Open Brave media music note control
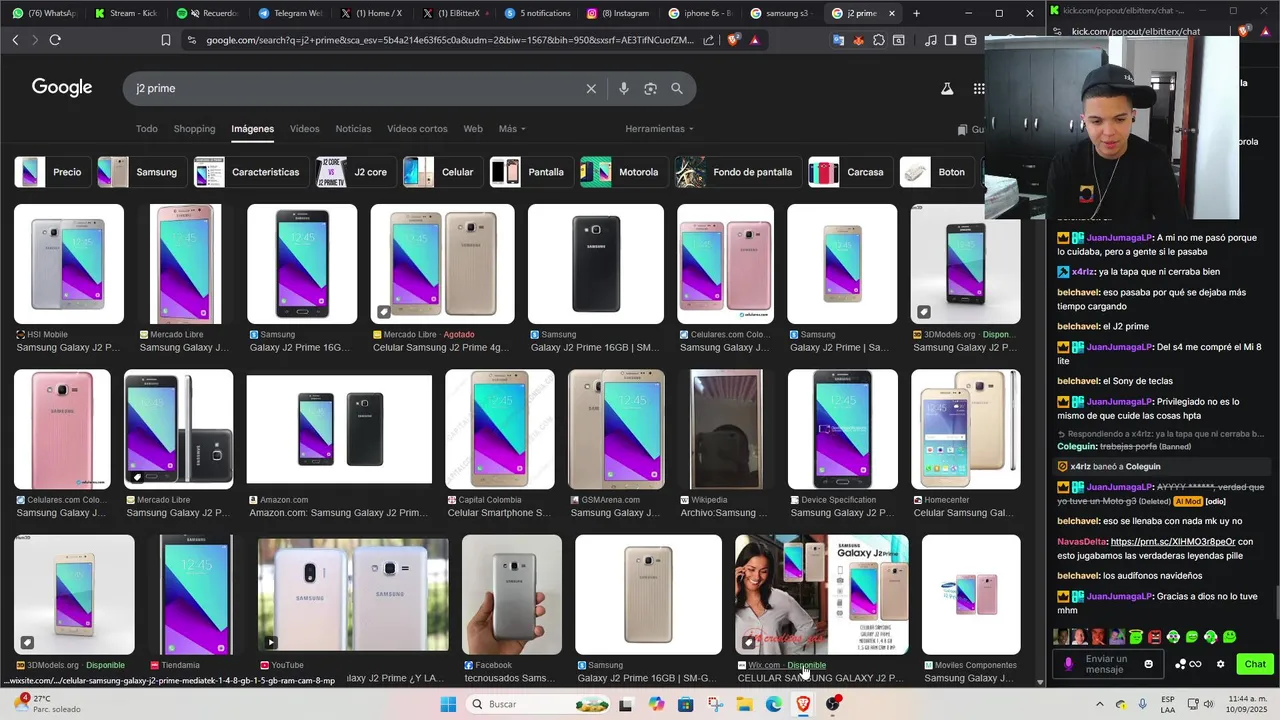Viewport: 1280px width, 720px height. [931, 40]
